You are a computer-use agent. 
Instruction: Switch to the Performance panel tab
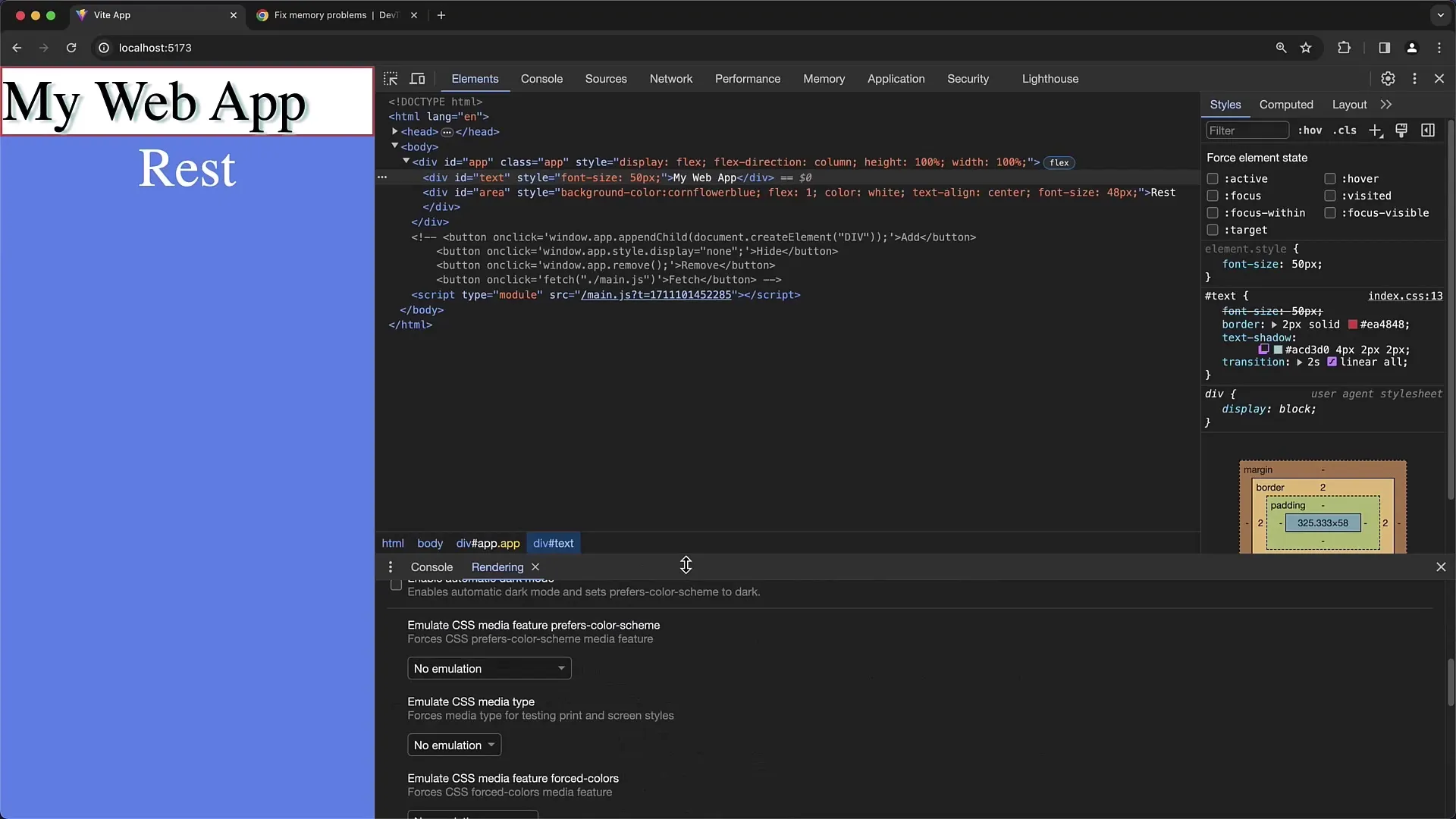[x=748, y=79]
